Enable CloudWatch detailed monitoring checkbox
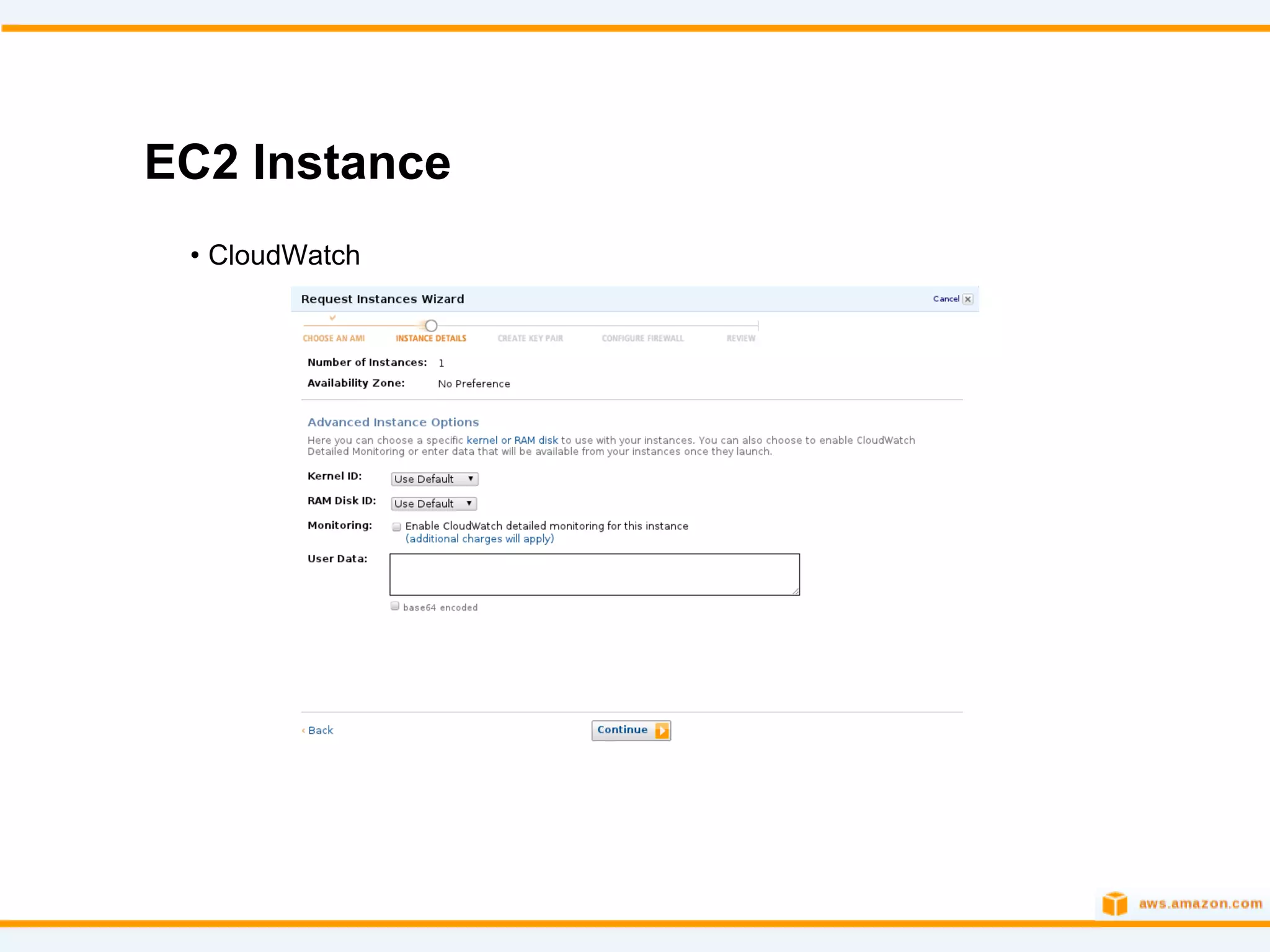 pos(397,527)
